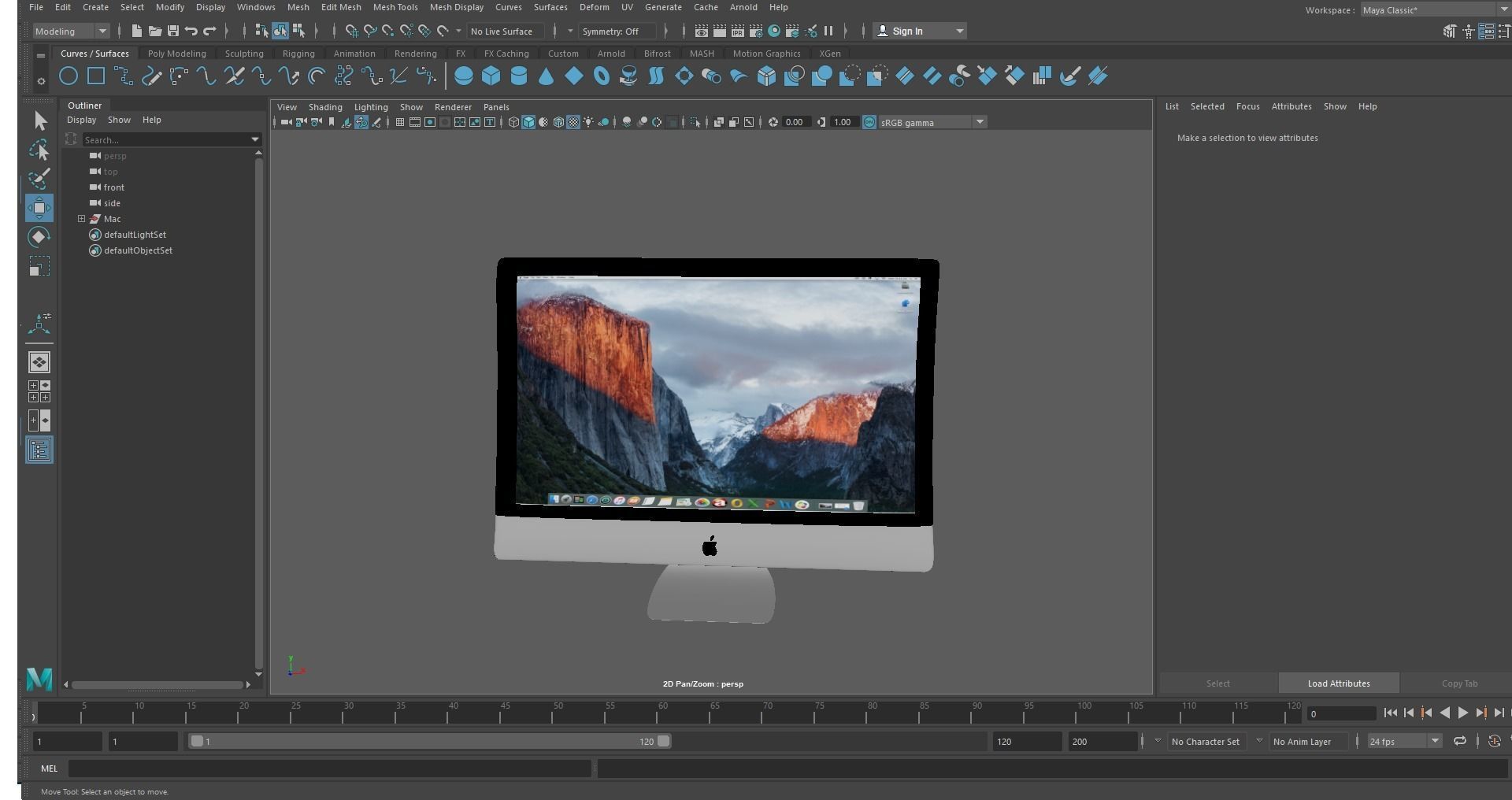Click the Save Scene icon
This screenshot has height=800, width=1512.
(x=173, y=31)
